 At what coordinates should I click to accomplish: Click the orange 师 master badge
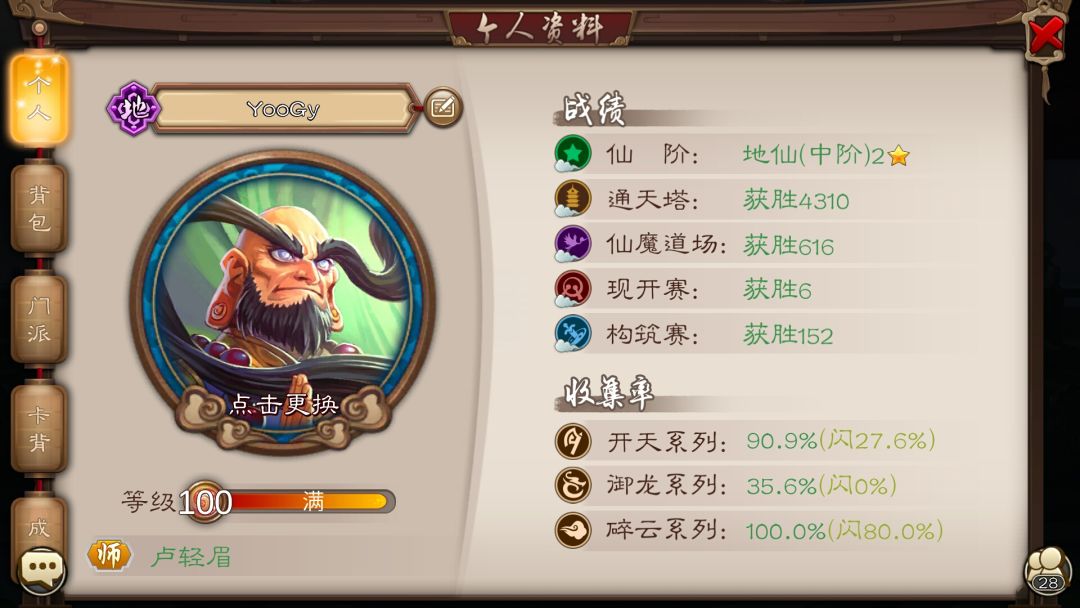109,555
